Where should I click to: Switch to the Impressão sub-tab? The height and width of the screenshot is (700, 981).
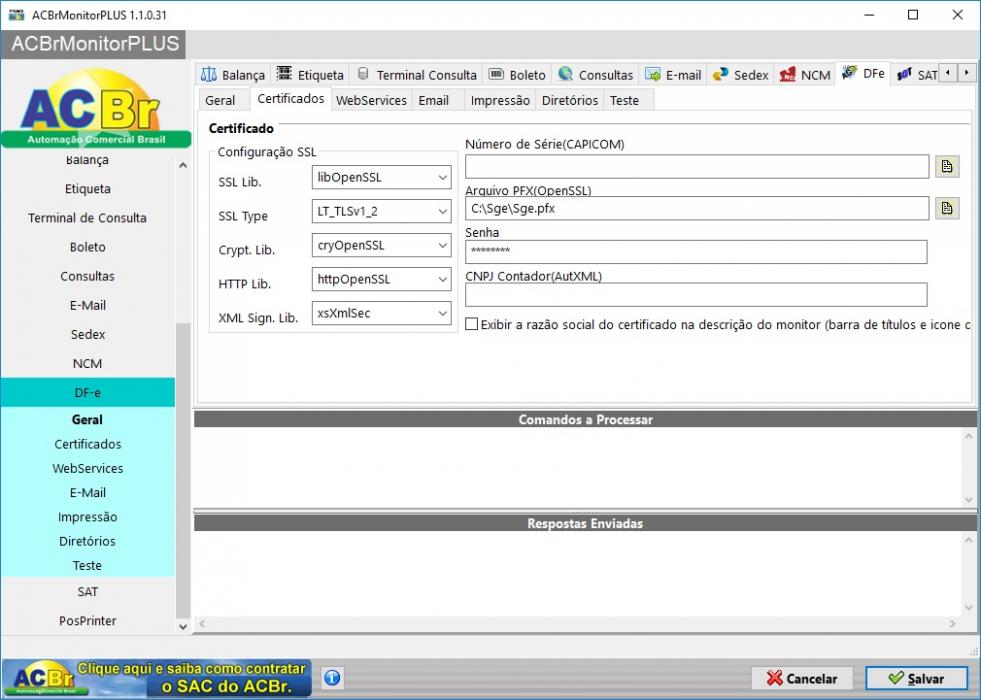(x=500, y=100)
